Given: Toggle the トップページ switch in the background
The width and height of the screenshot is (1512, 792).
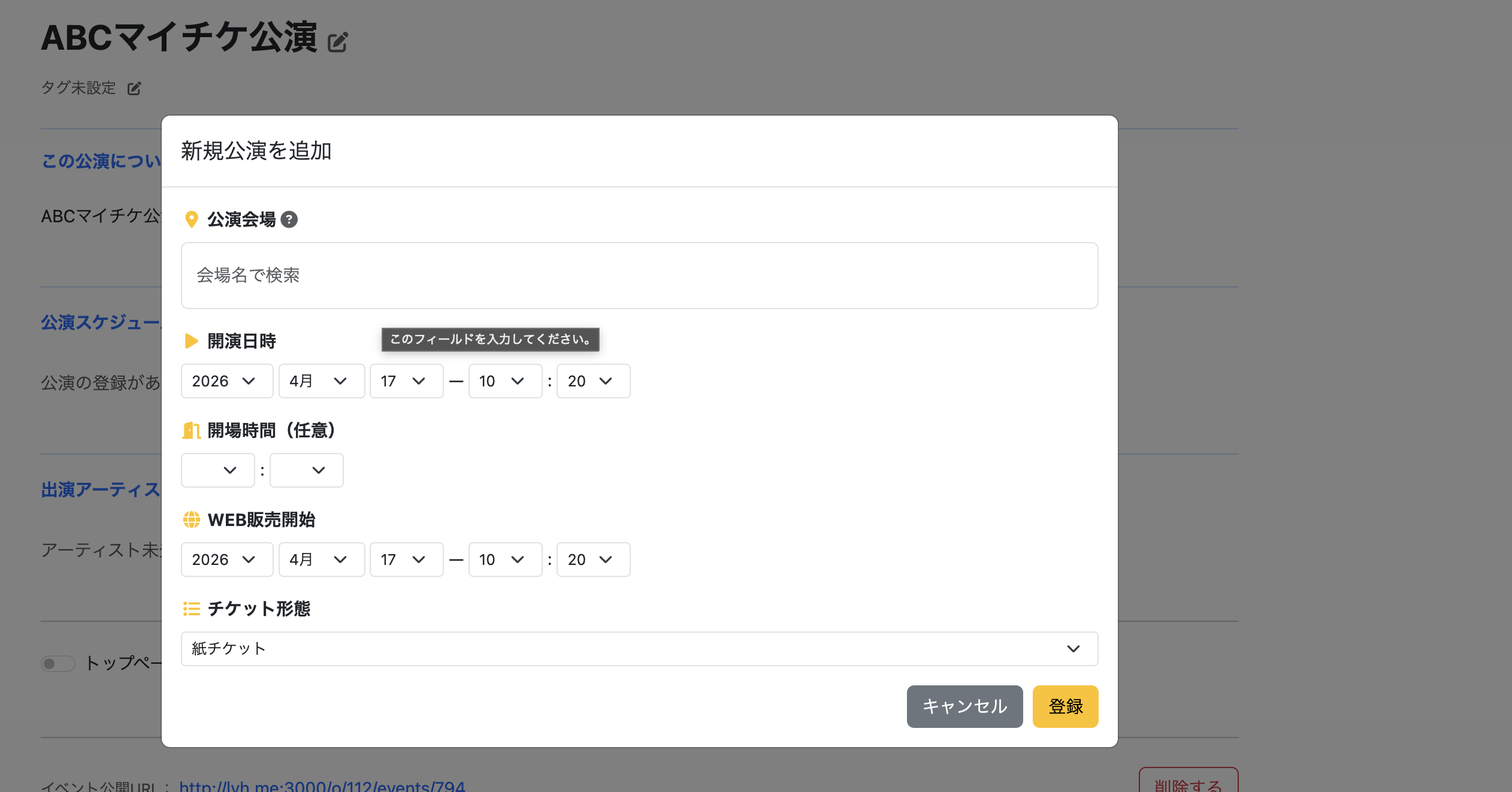Looking at the screenshot, I should [x=58, y=663].
